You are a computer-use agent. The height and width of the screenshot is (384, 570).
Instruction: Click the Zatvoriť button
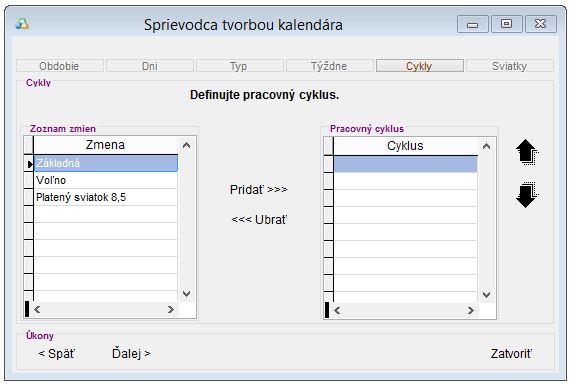511,353
